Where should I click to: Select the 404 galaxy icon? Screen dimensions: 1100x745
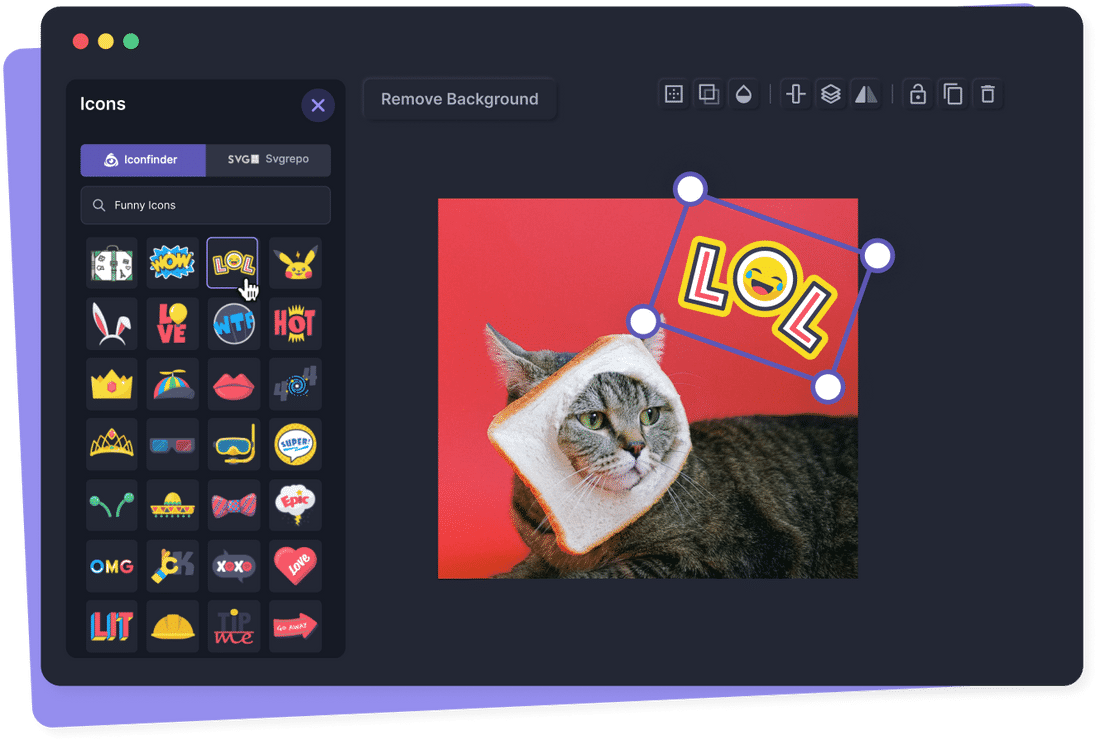(x=295, y=384)
